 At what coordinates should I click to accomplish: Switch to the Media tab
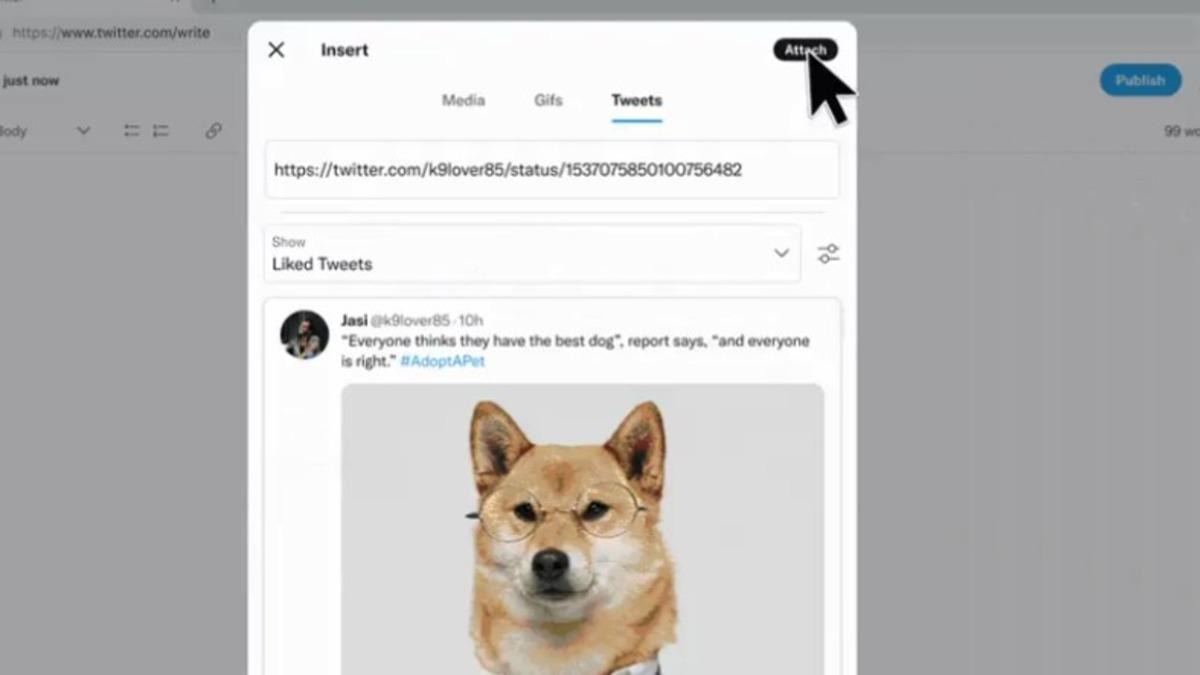462,100
